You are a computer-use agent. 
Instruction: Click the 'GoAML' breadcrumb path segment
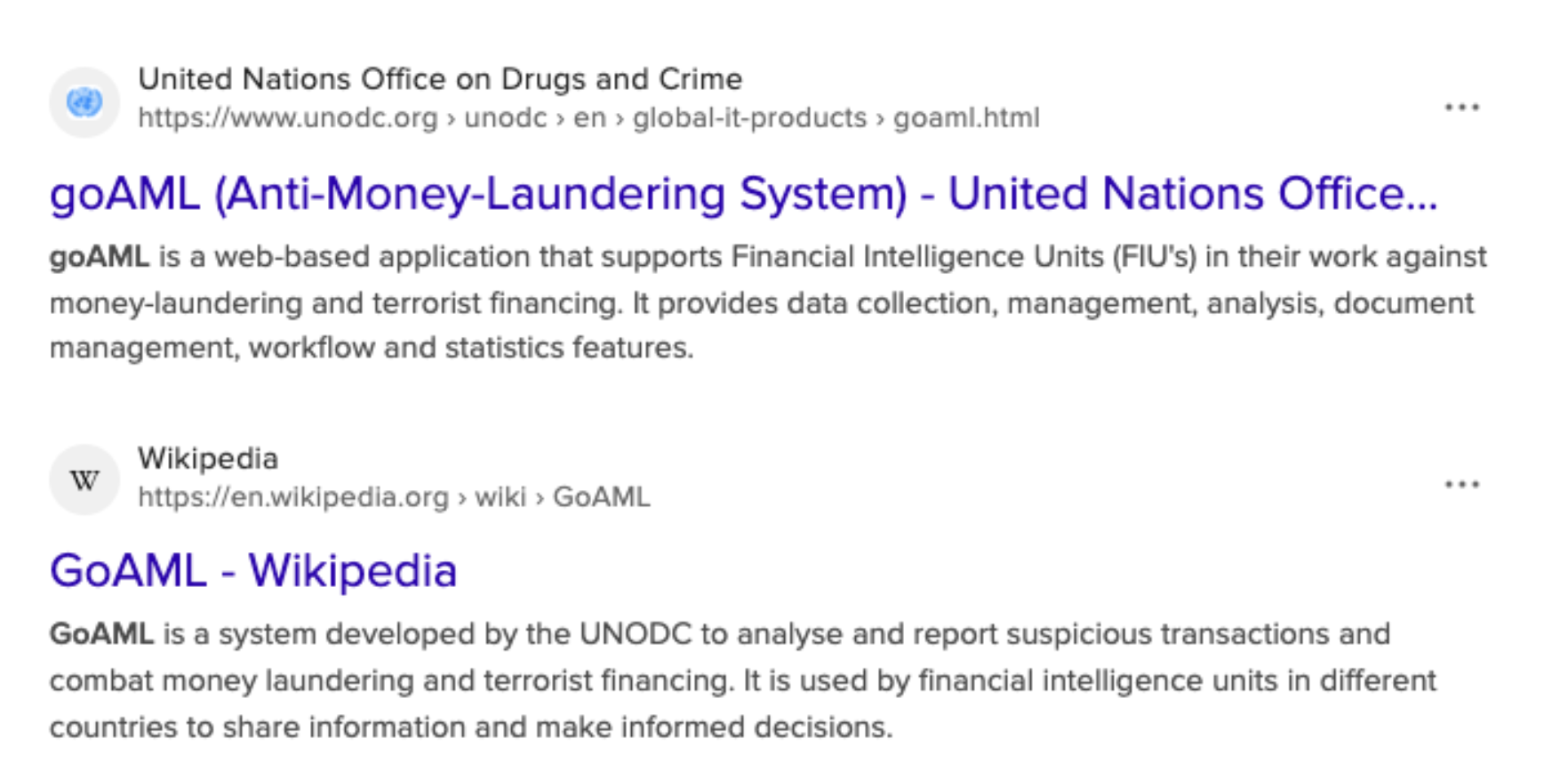coord(601,497)
